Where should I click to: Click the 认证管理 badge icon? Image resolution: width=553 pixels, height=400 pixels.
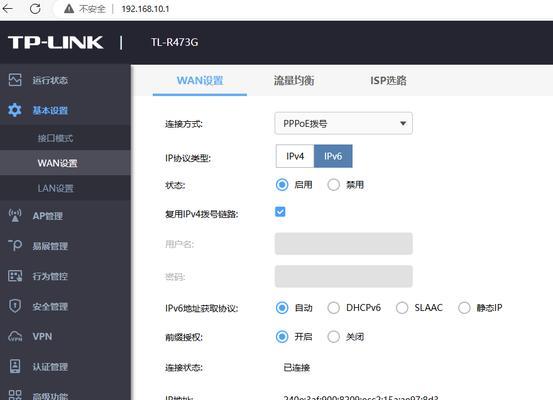tap(15, 366)
